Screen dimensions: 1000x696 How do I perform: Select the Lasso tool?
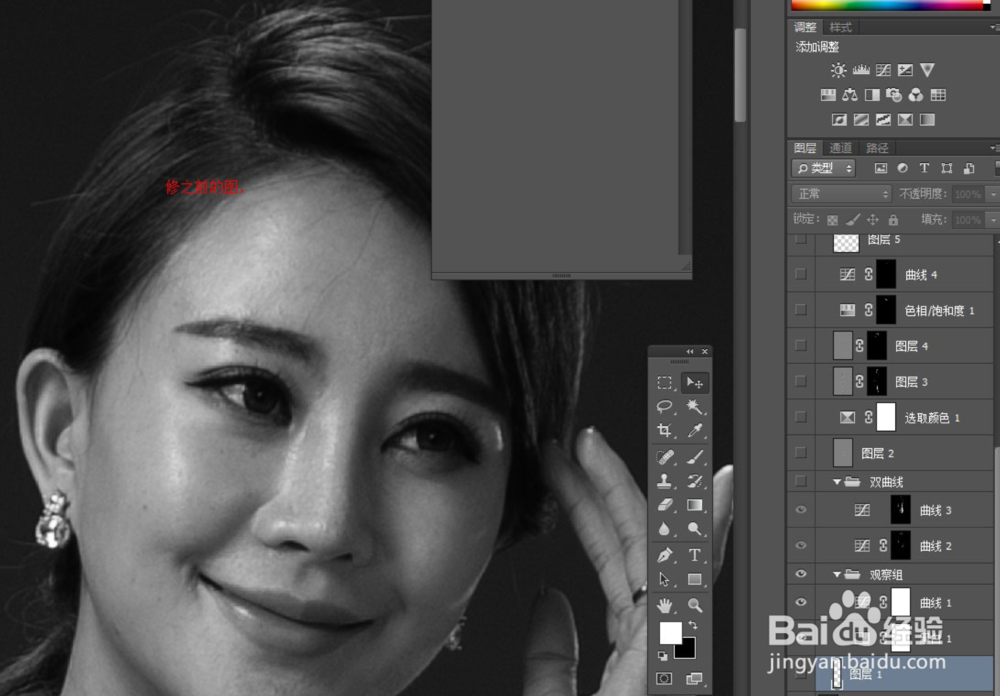pos(665,406)
